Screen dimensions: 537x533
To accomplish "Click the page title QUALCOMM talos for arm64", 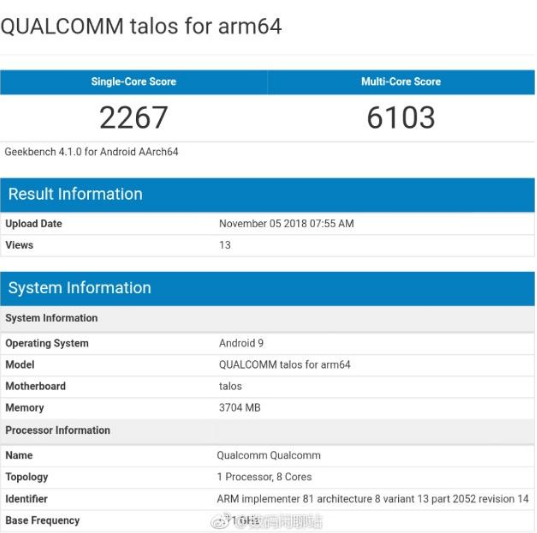I will click(x=141, y=26).
